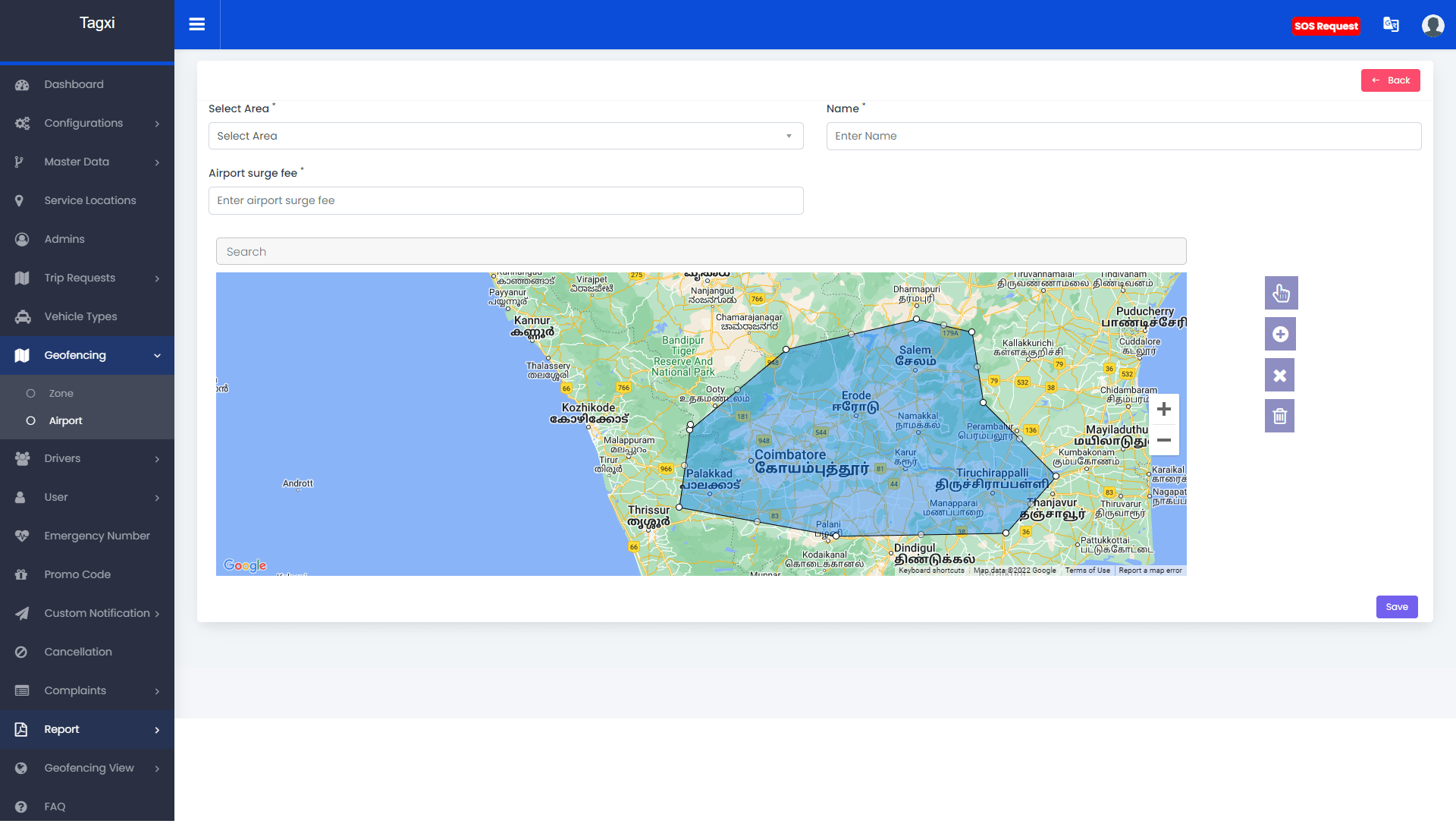Expand the Configurations submenu chevron
Image resolution: width=1456 pixels, height=830 pixels.
[157, 124]
